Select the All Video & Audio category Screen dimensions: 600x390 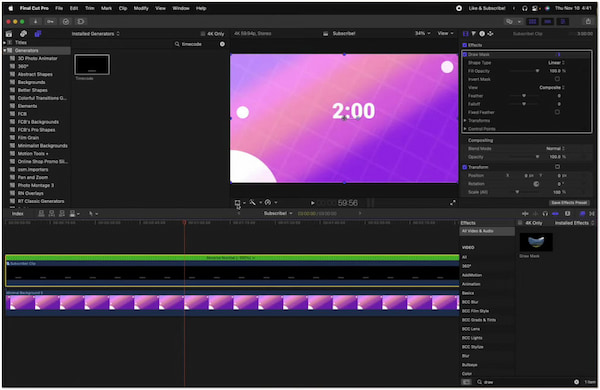click(487, 231)
